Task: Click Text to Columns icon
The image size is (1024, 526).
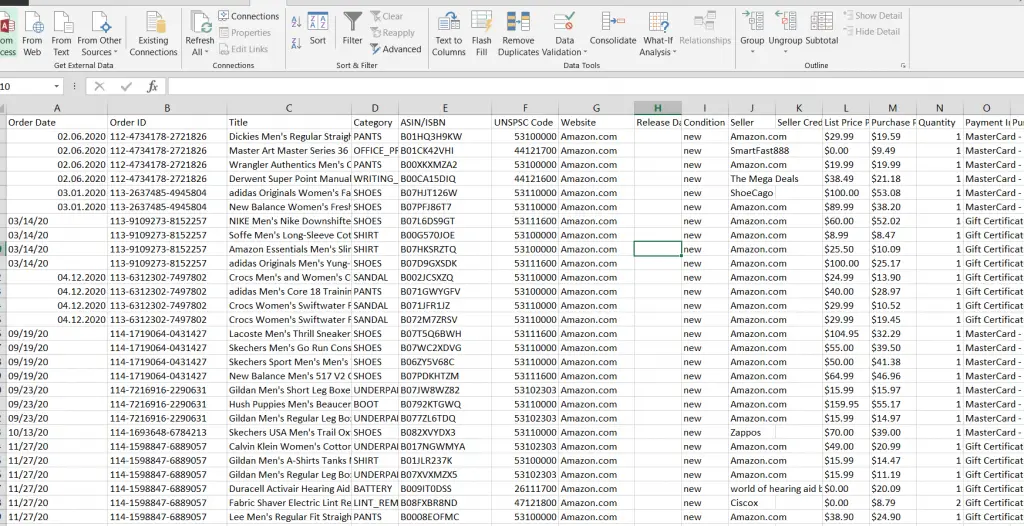Action: coord(449,34)
